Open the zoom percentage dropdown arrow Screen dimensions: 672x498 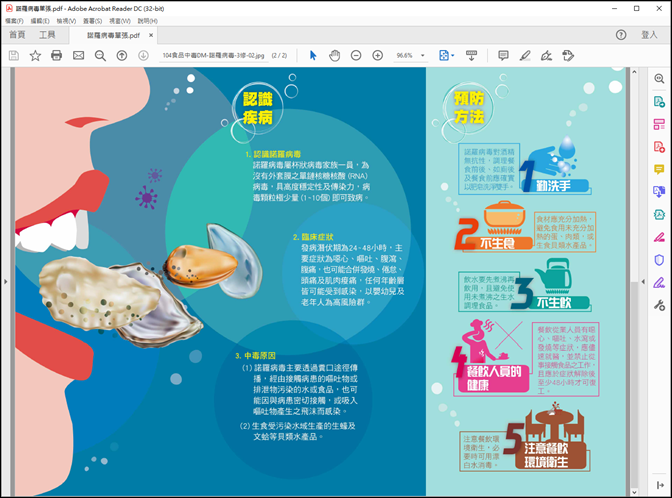coord(423,55)
